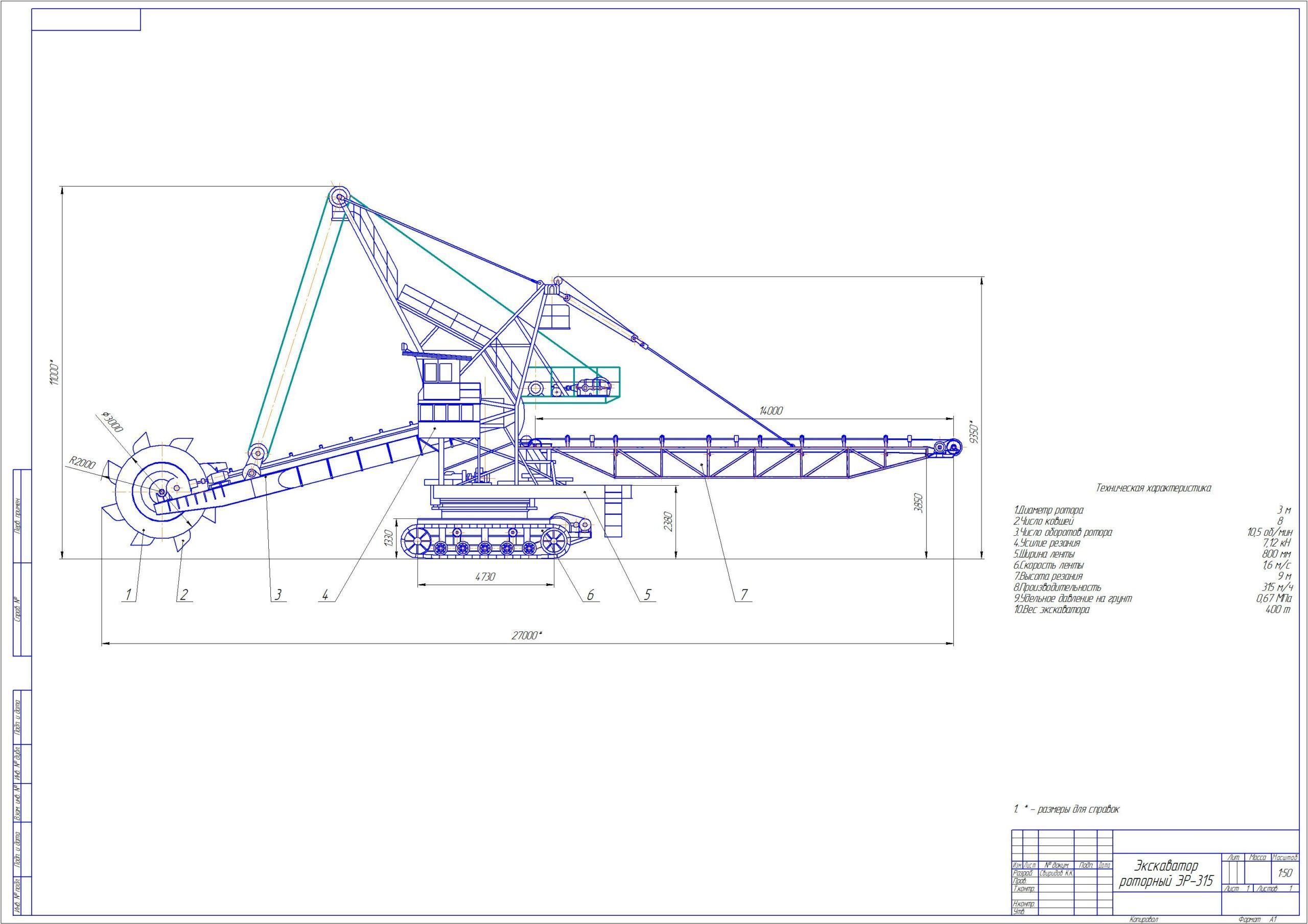1308x924 pixels.
Task: Click the 27000 overall length dimension
Action: point(526,636)
